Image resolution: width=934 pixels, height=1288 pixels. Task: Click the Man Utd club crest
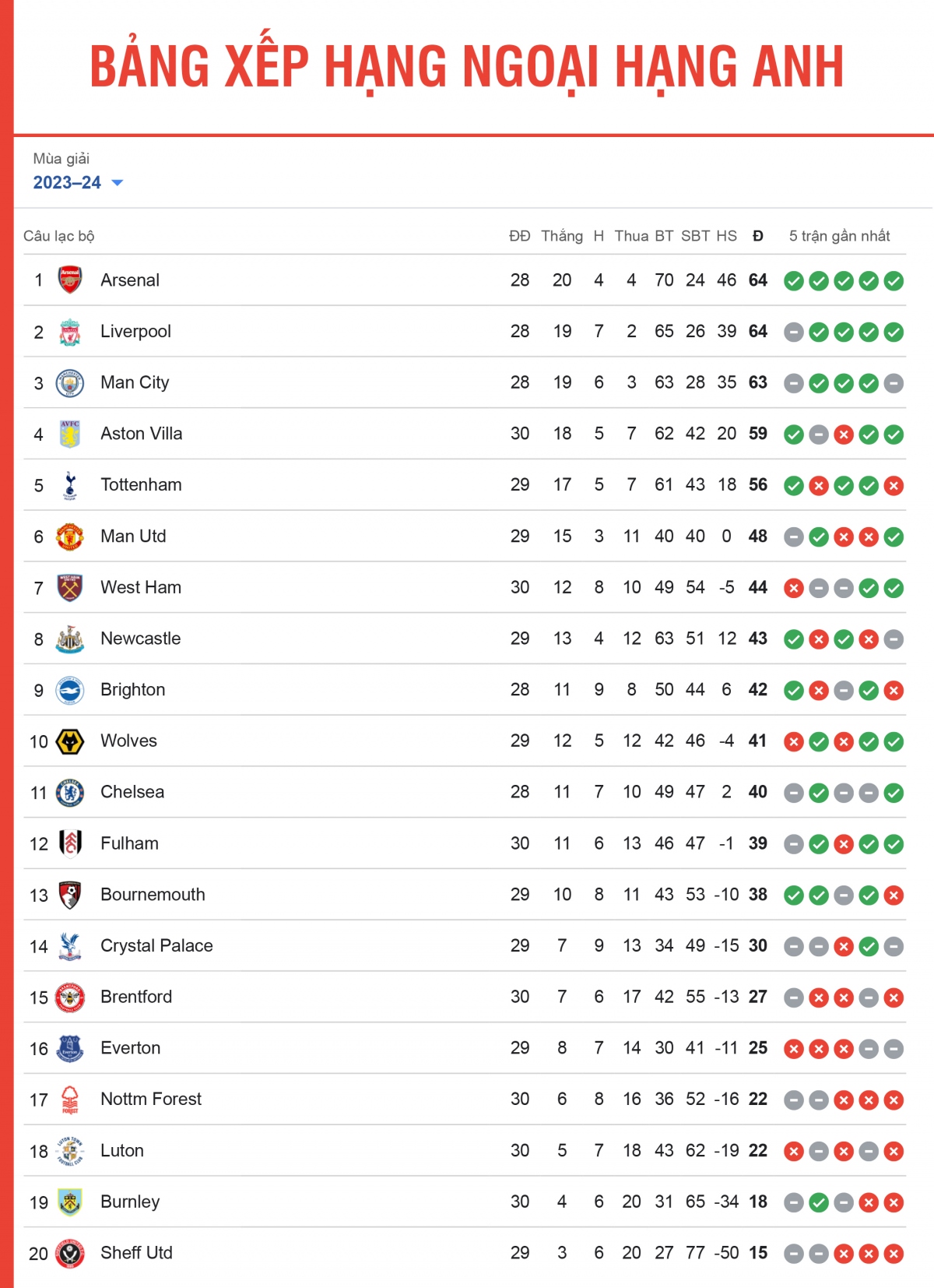click(x=70, y=537)
